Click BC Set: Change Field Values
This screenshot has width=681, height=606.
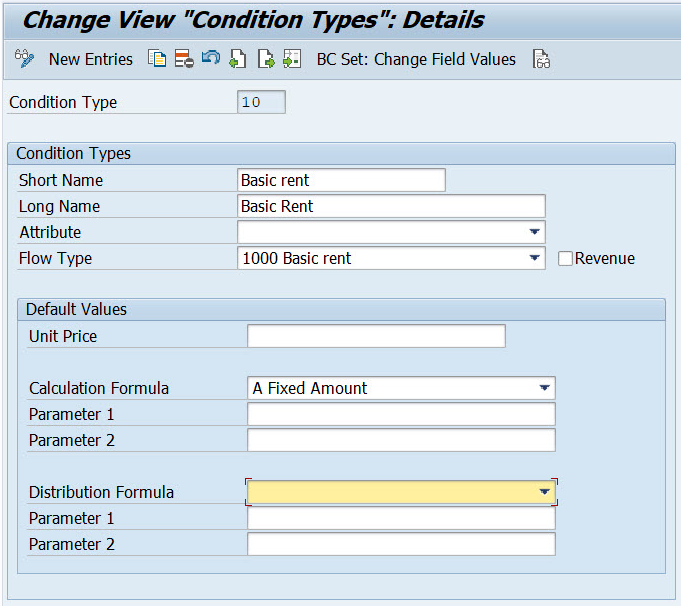tap(416, 59)
